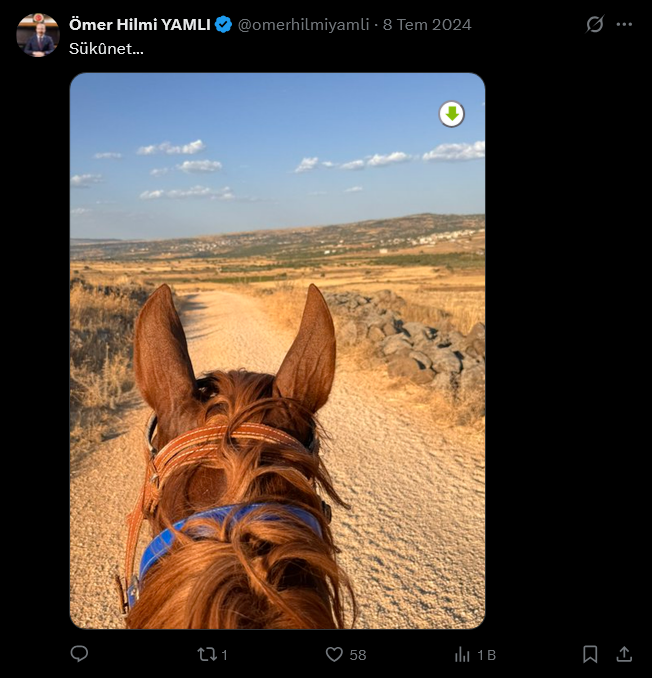Viewport: 652px width, 678px height.
Task: Open the view analytics bar chart icon
Action: pyautogui.click(x=462, y=654)
